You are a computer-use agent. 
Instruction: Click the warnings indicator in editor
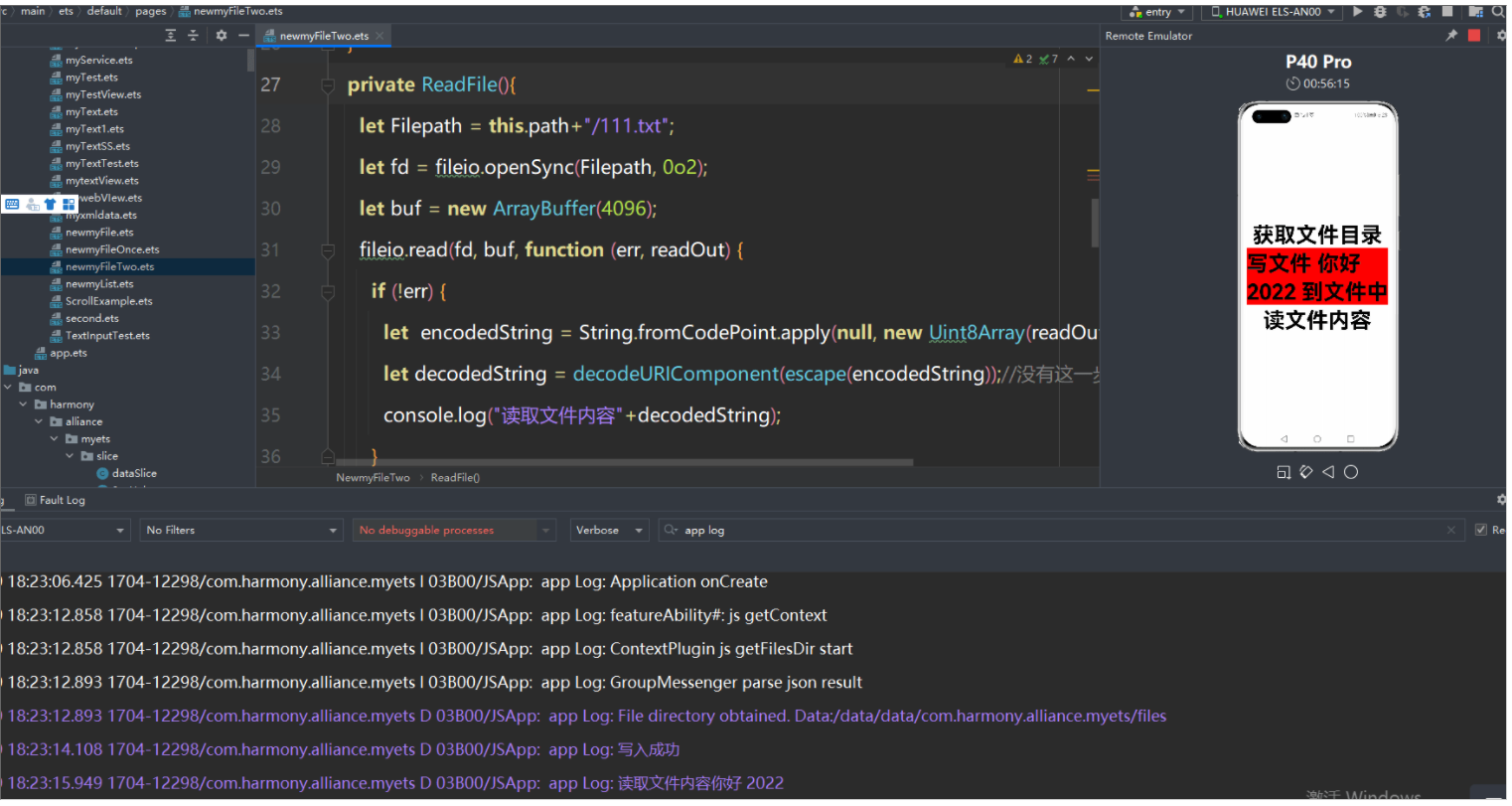tap(1022, 60)
